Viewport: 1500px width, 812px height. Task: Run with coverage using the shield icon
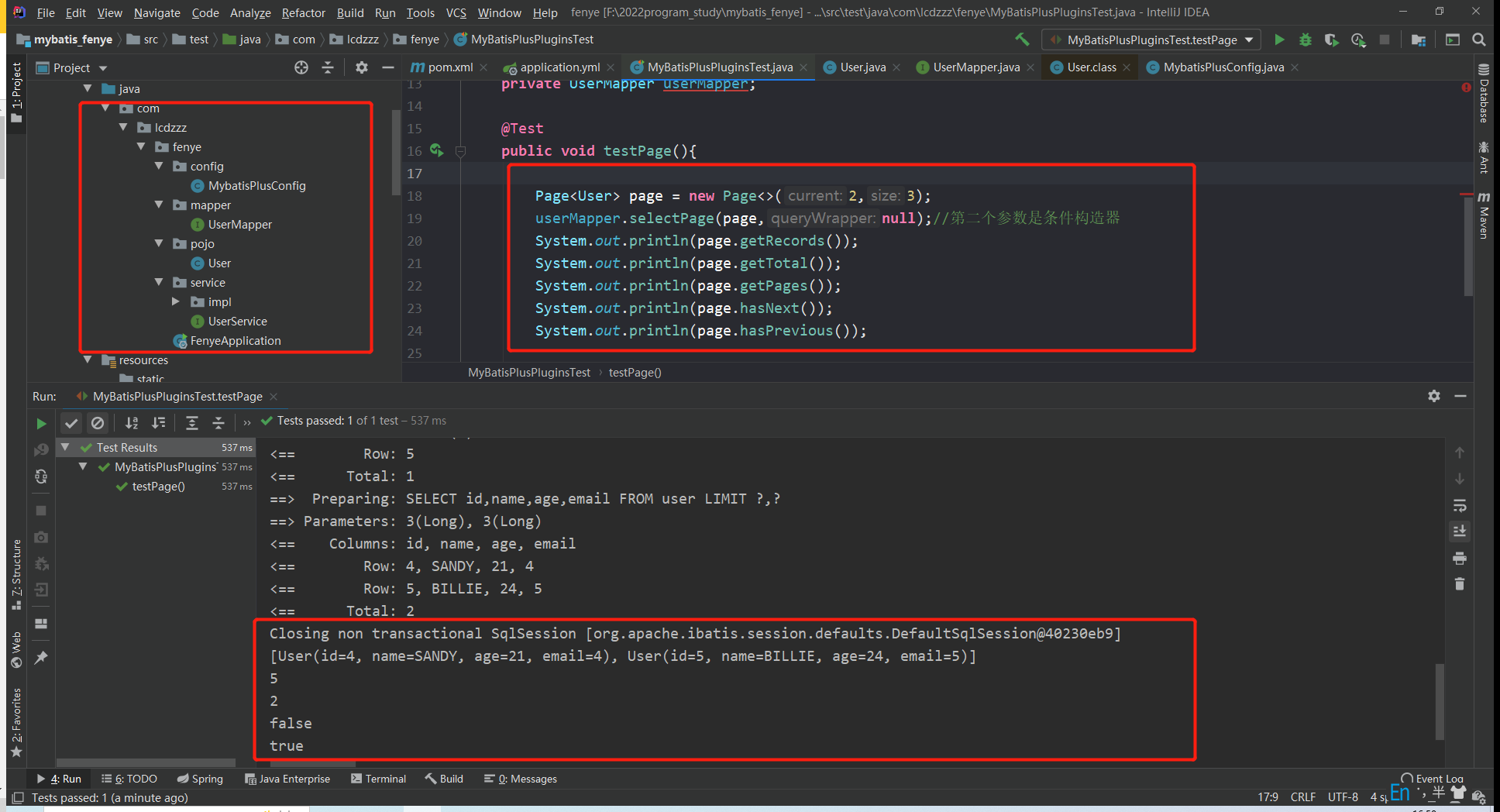tap(1331, 40)
